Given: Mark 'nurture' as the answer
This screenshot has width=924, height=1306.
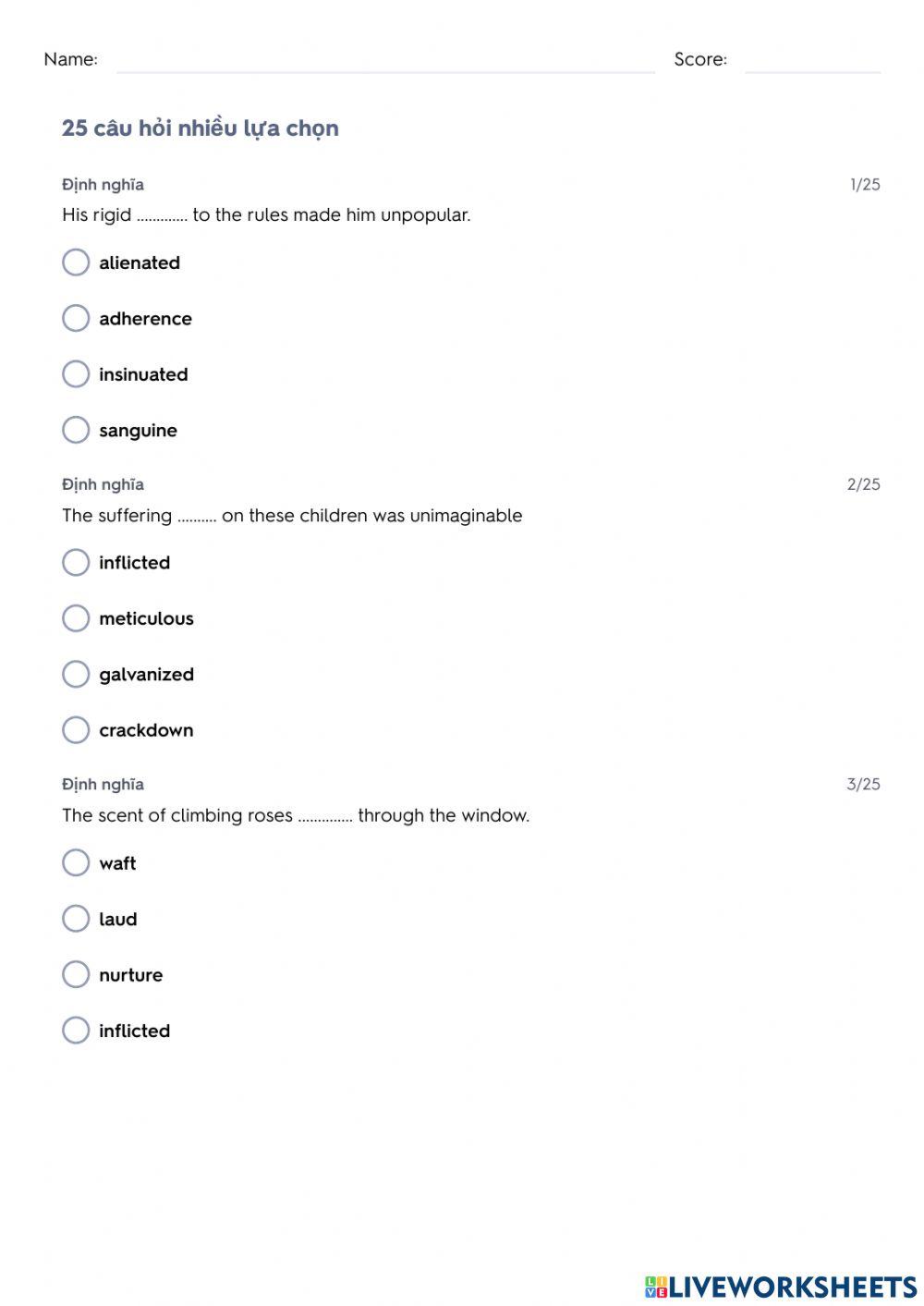Looking at the screenshot, I should pos(76,974).
